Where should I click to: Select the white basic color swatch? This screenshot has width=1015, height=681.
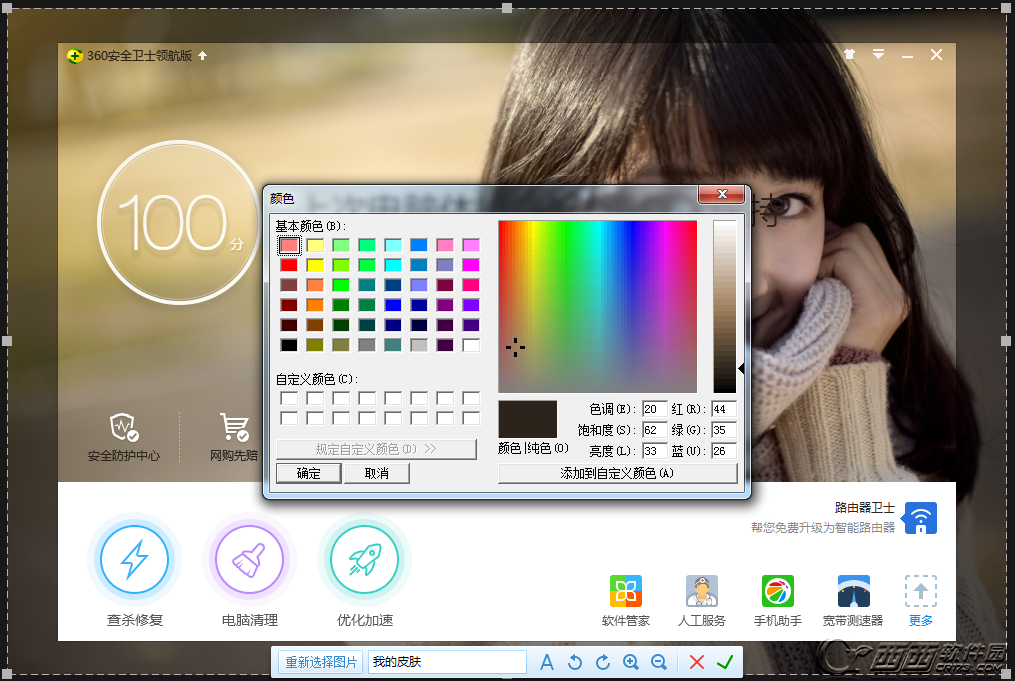(471, 345)
